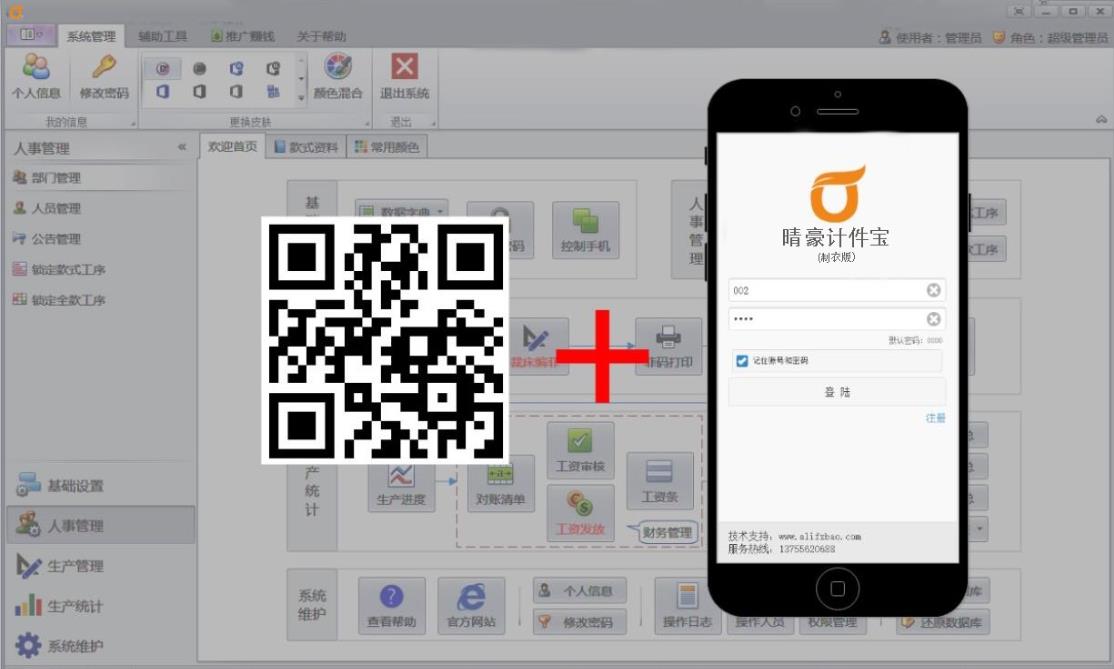Open the 更换皮肤 group dialog launcher
This screenshot has height=669, width=1114.
pos(367,123)
